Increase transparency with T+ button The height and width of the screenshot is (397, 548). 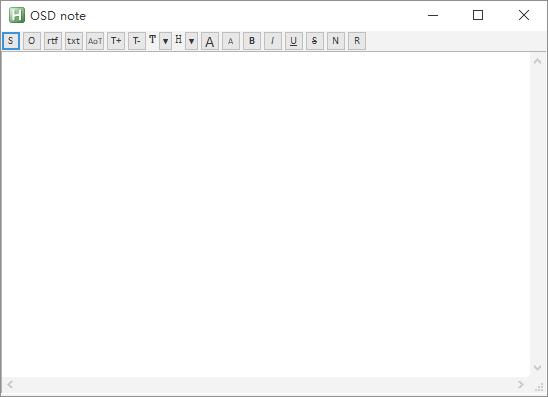pyautogui.click(x=116, y=41)
